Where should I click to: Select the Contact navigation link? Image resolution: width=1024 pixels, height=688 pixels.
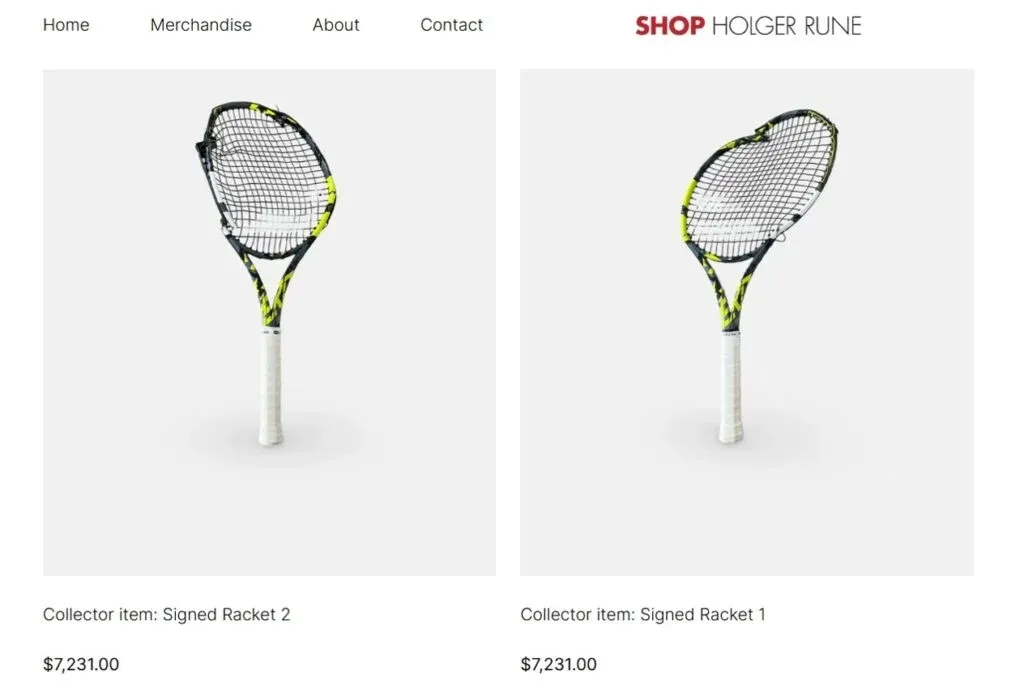pos(451,25)
